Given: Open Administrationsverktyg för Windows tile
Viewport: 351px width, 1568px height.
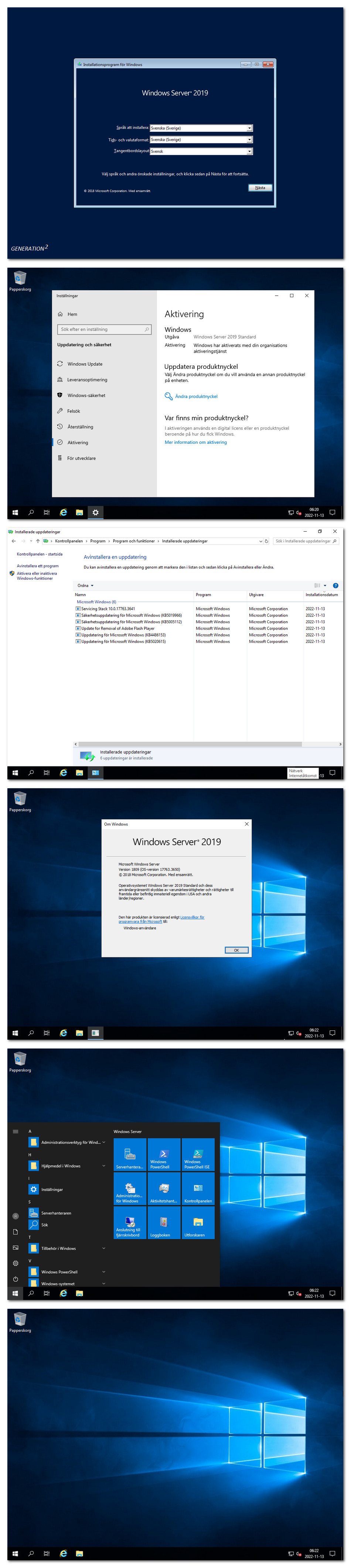Looking at the screenshot, I should coord(130,1188).
